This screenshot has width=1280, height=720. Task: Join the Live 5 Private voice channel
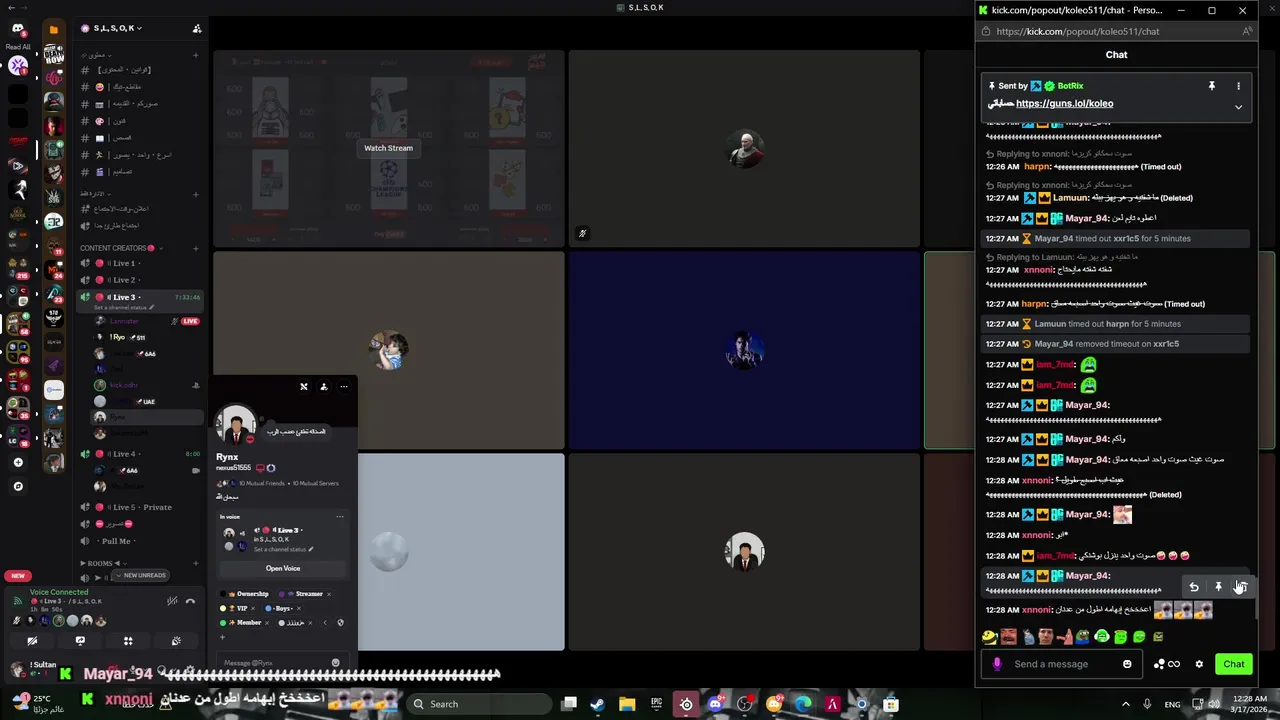click(140, 507)
